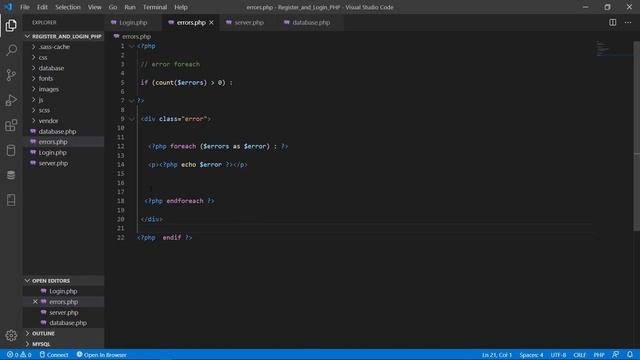Select language mode PHP in status bar
Viewport: 640px width, 360px height.
pyautogui.click(x=599, y=355)
